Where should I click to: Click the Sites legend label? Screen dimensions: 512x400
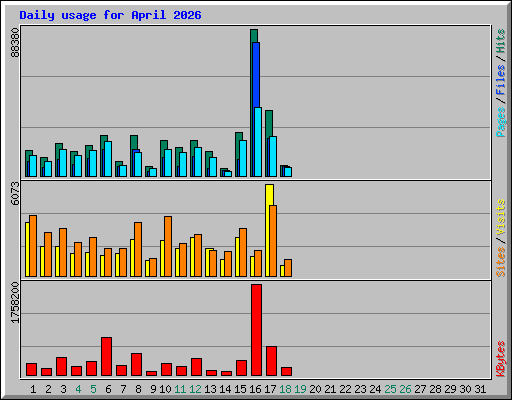tap(500, 262)
